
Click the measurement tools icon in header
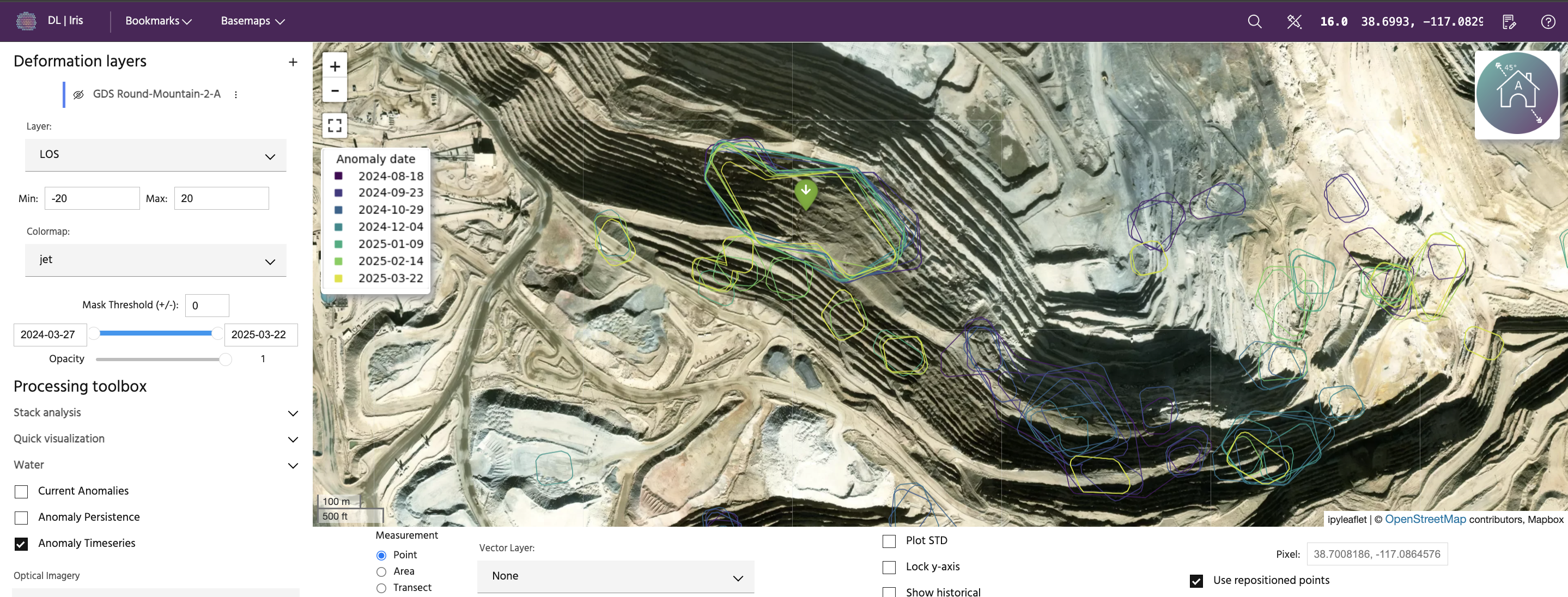click(x=1293, y=21)
